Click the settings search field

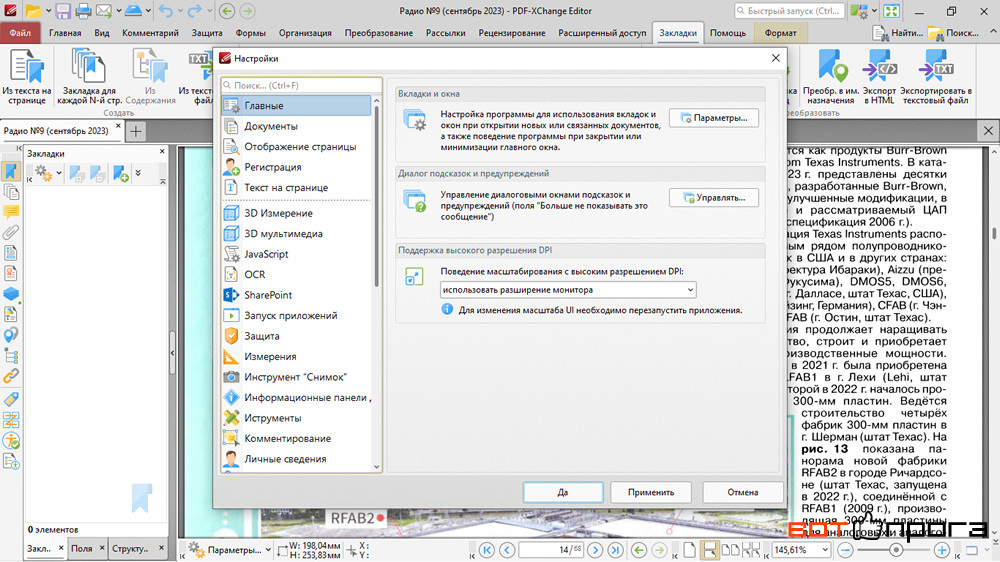tap(301, 85)
